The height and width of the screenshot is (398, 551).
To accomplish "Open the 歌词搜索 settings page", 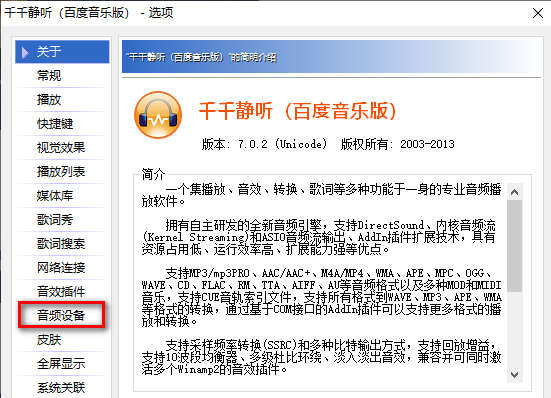I will click(62, 243).
